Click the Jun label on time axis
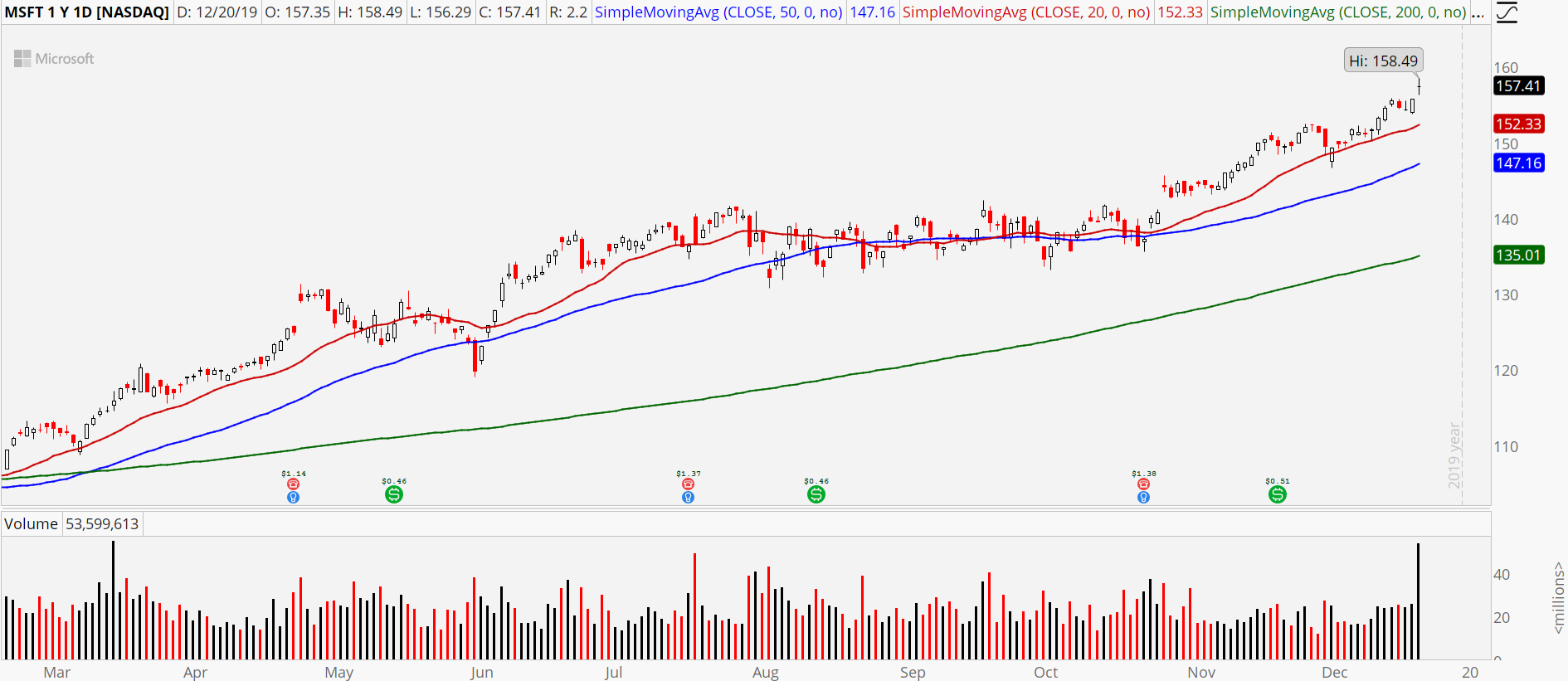 click(x=481, y=673)
